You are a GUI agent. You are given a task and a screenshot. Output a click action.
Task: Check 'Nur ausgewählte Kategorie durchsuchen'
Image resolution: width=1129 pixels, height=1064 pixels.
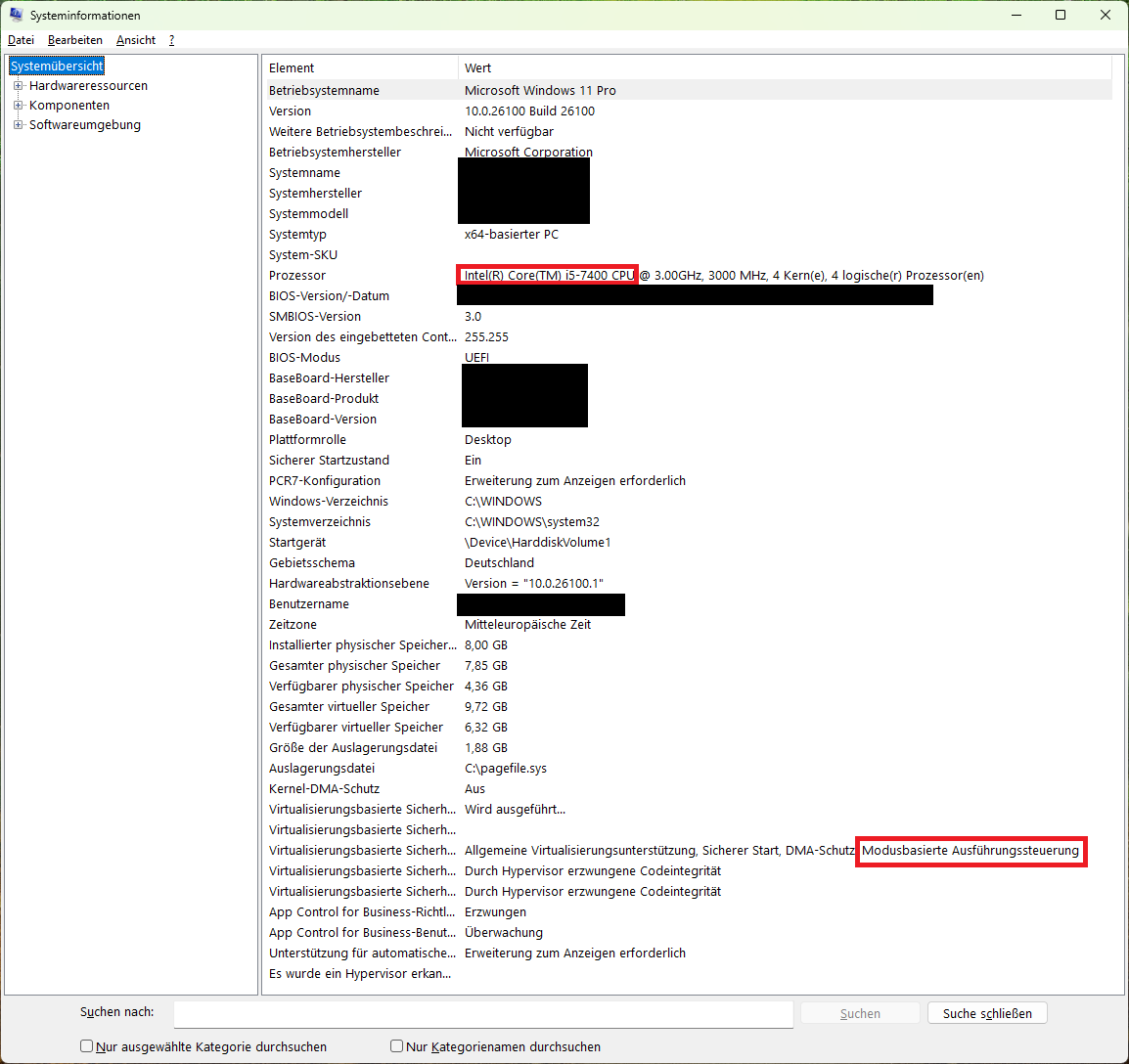pos(86,1046)
